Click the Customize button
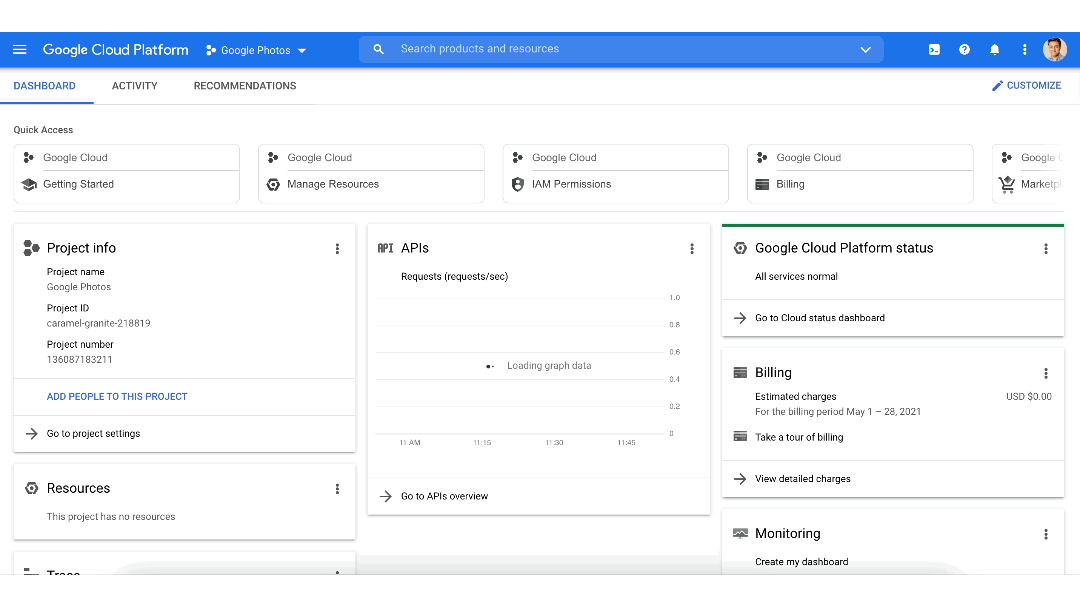Viewport: 1080px width, 608px height. 1026,86
